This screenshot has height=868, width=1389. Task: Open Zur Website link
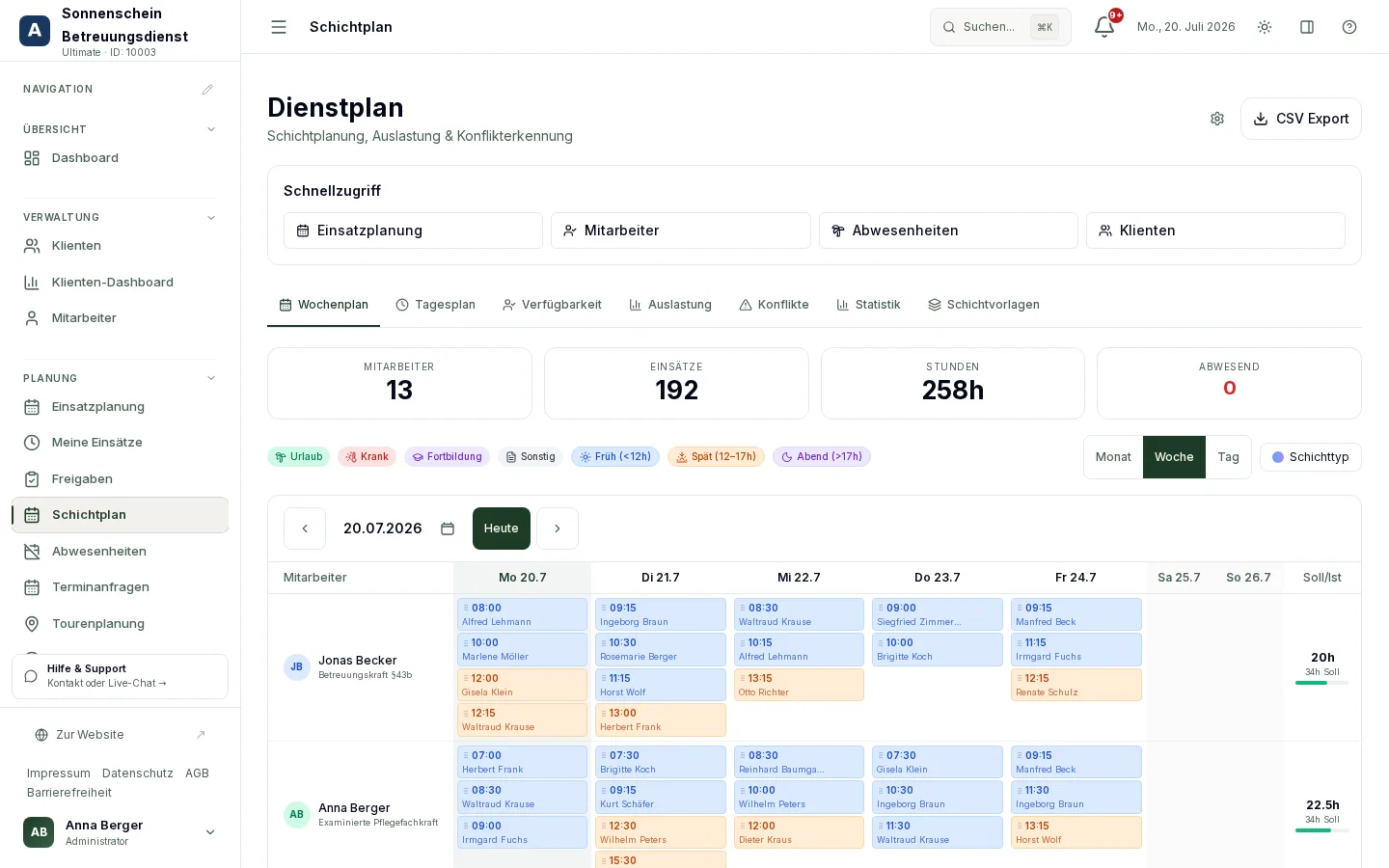120,735
